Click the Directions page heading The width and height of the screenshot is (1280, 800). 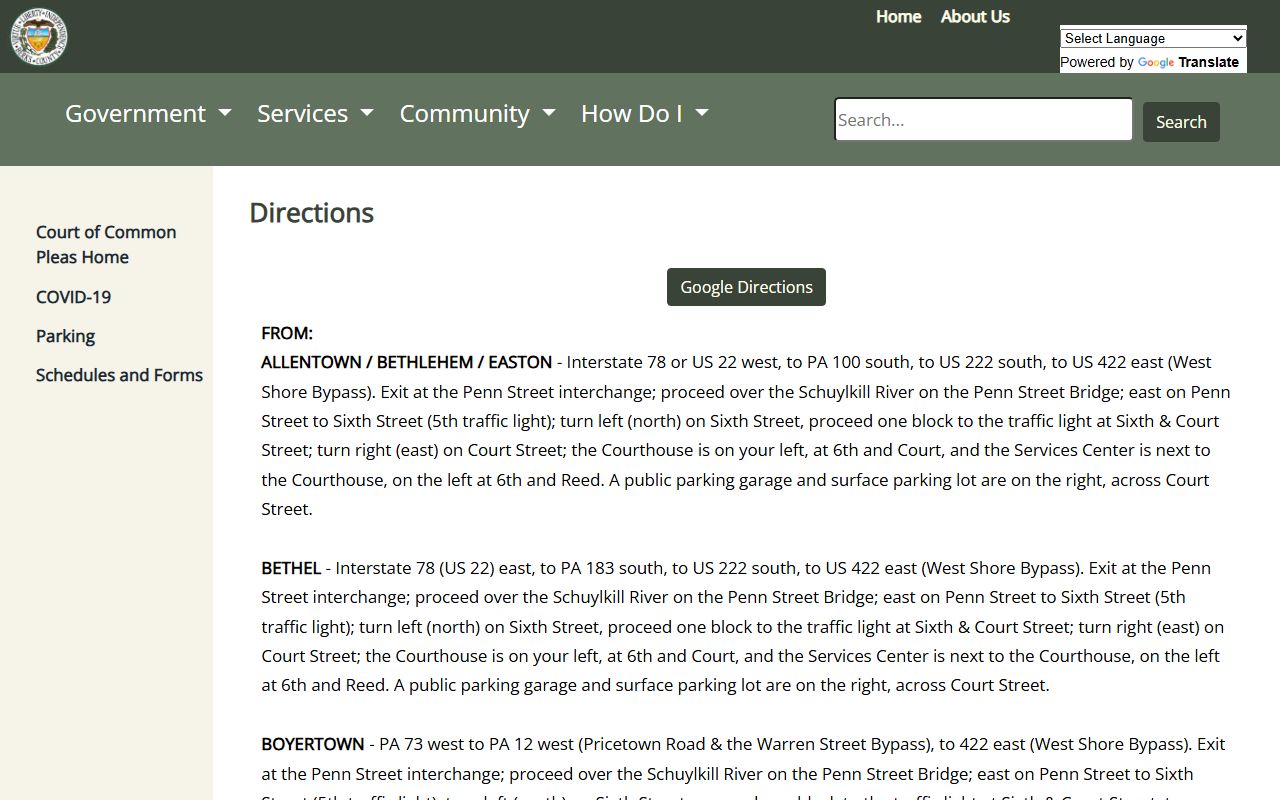click(x=311, y=213)
